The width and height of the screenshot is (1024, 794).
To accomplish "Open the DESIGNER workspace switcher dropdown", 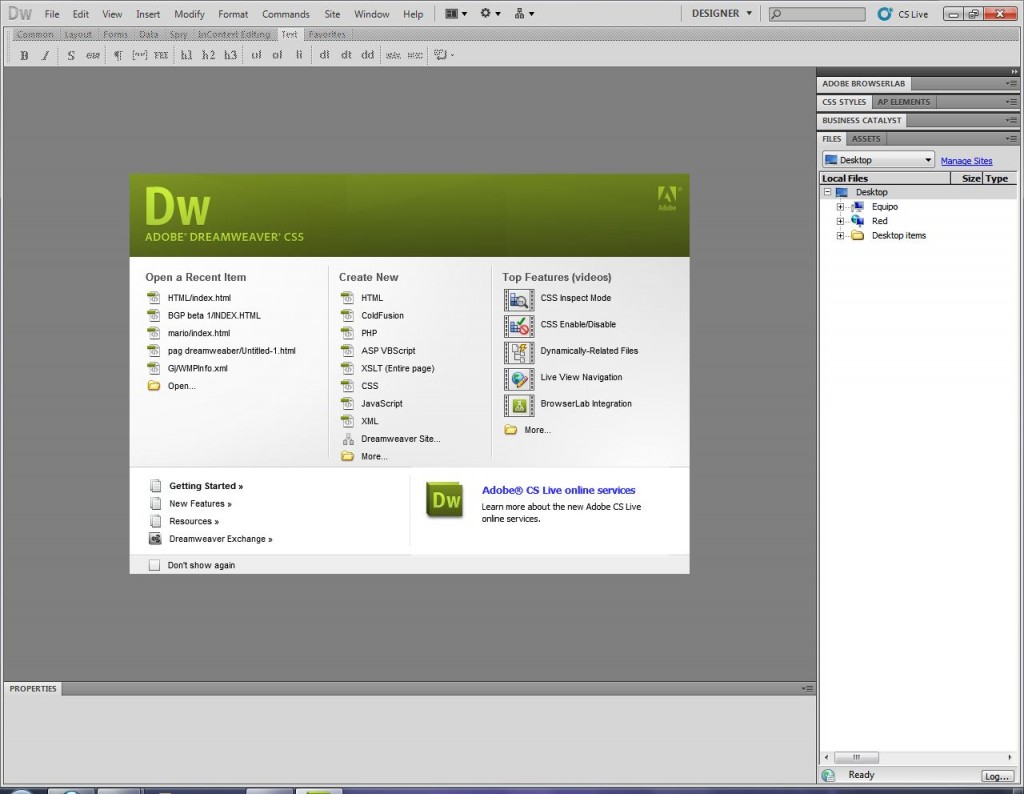I will coord(719,13).
